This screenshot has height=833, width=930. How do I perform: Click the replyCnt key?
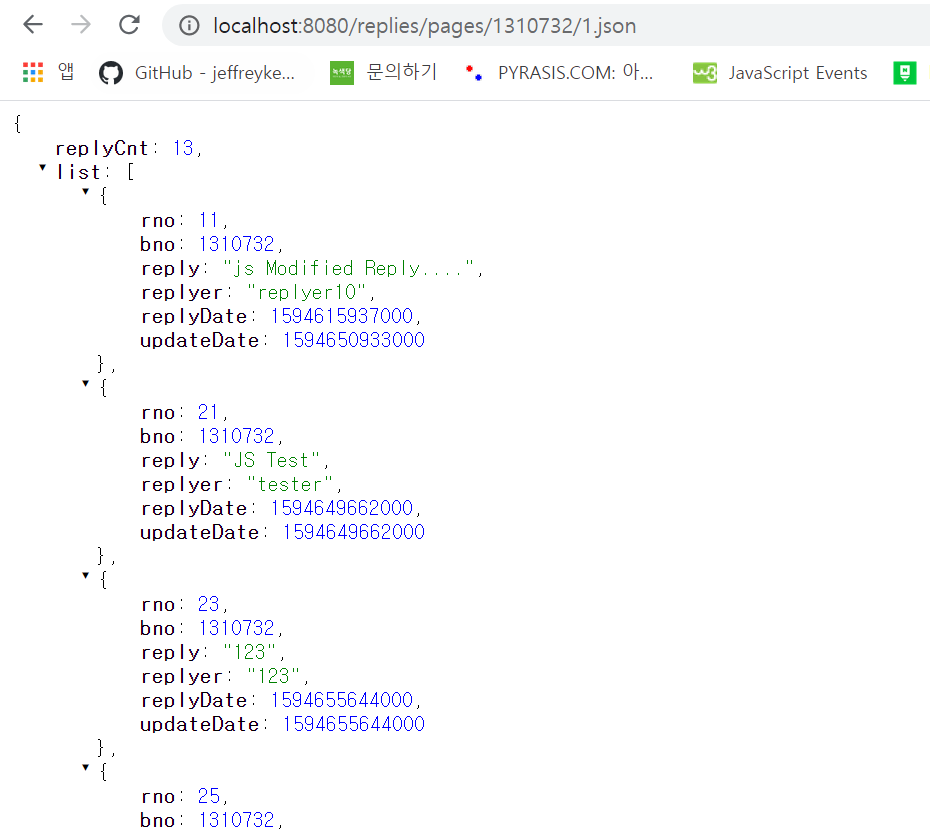point(101,148)
